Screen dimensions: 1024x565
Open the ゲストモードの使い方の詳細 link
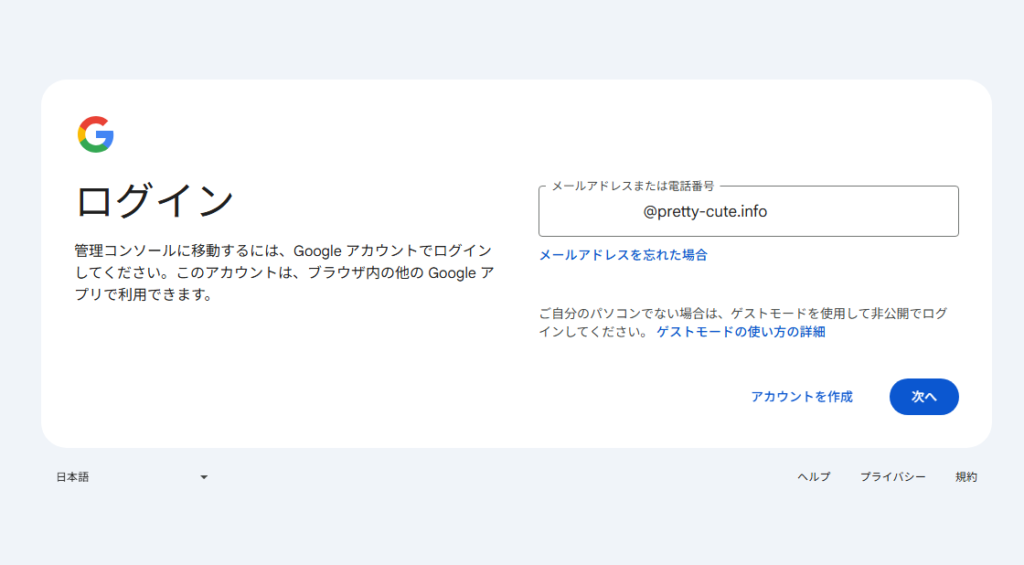coord(741,332)
